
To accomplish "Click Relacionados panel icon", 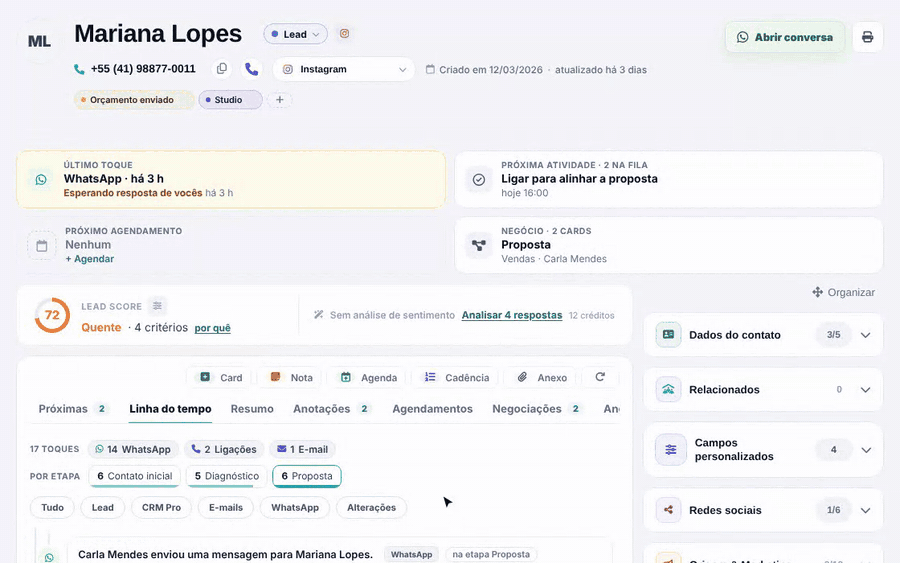I will [669, 390].
